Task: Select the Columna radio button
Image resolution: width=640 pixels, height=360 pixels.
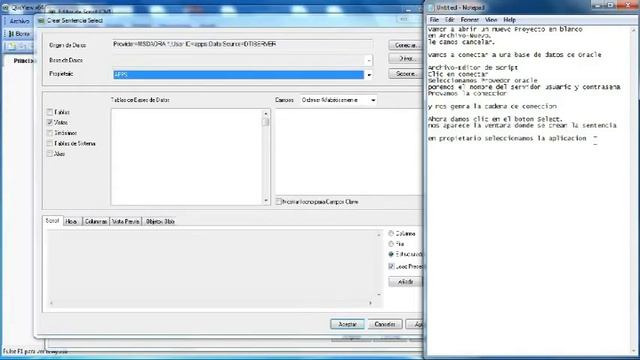Action: [391, 233]
